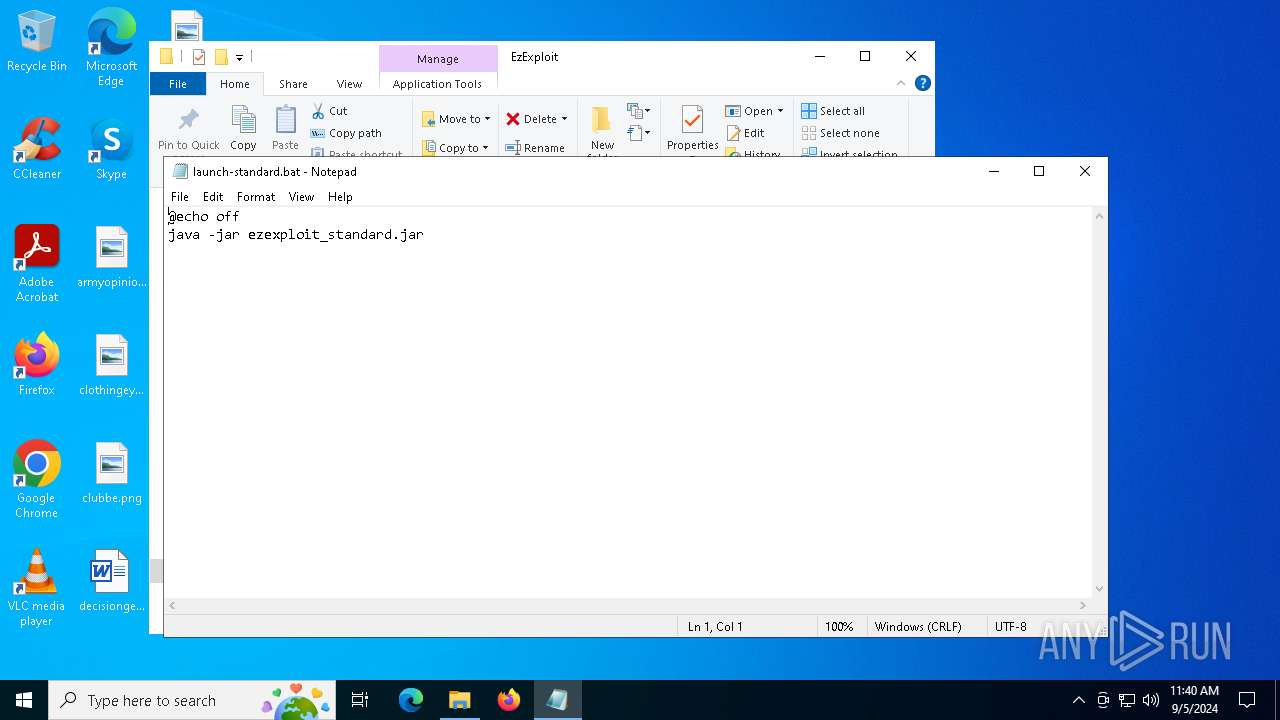Click Cut in the Explorer ribbon
The width and height of the screenshot is (1280, 720).
[329, 111]
